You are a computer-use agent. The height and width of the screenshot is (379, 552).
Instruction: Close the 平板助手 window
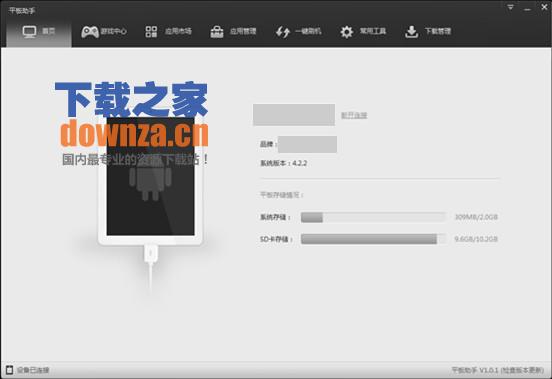pos(544,7)
